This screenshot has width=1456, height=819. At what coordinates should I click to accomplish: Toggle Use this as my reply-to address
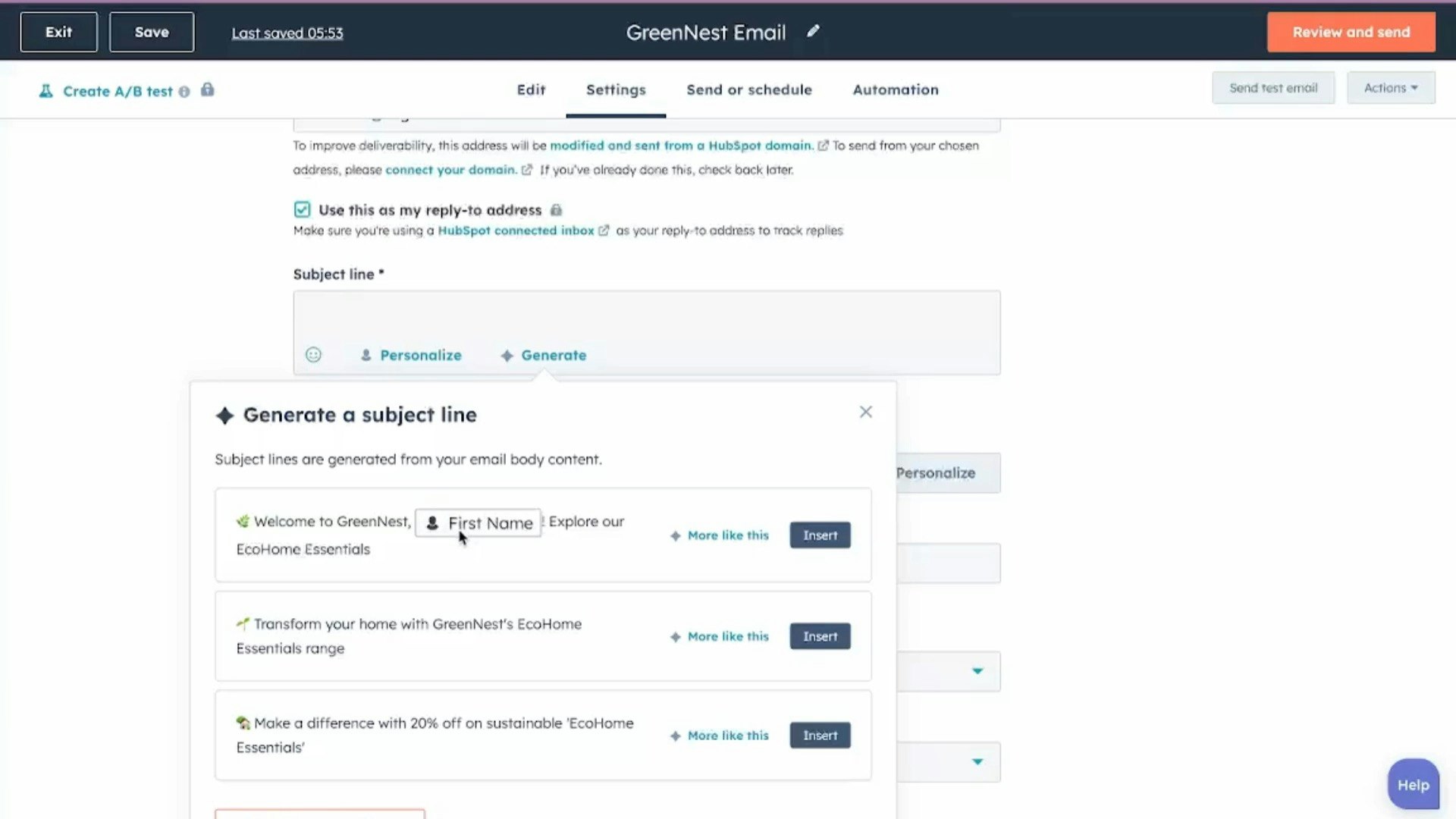coord(303,209)
